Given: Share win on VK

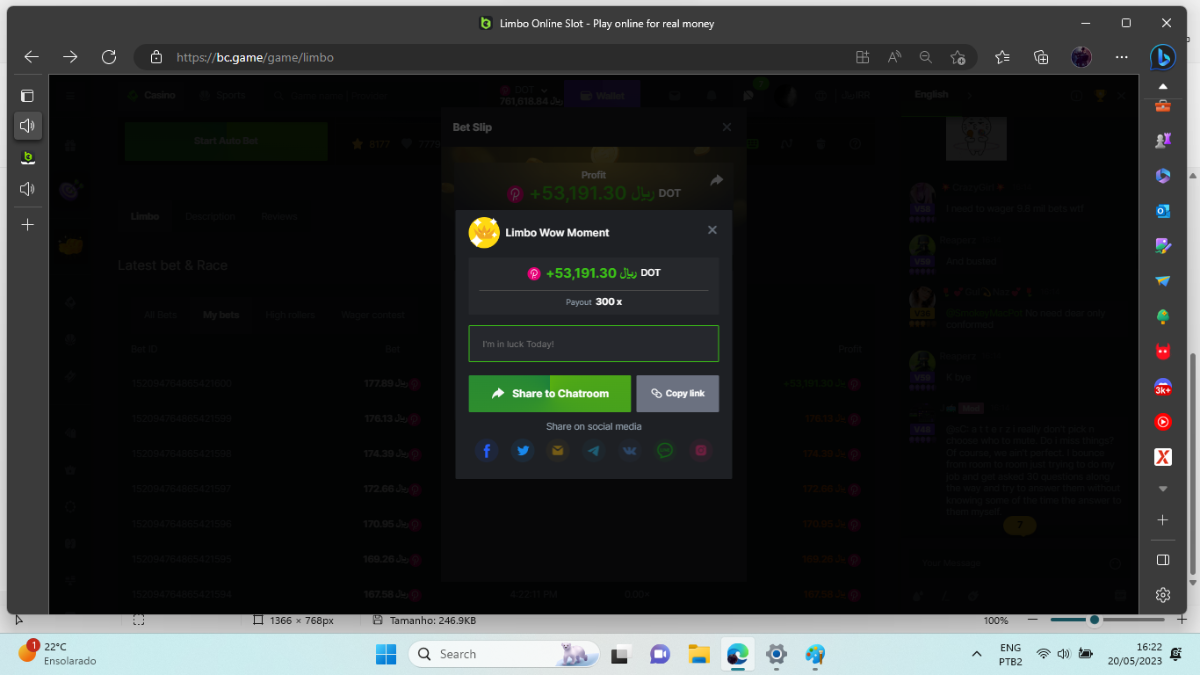Looking at the screenshot, I should point(630,451).
